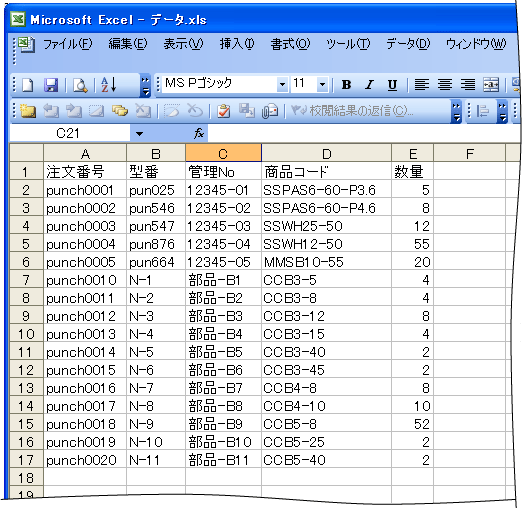Select row 7 header
The image size is (531, 514).
pyautogui.click(x=26, y=280)
